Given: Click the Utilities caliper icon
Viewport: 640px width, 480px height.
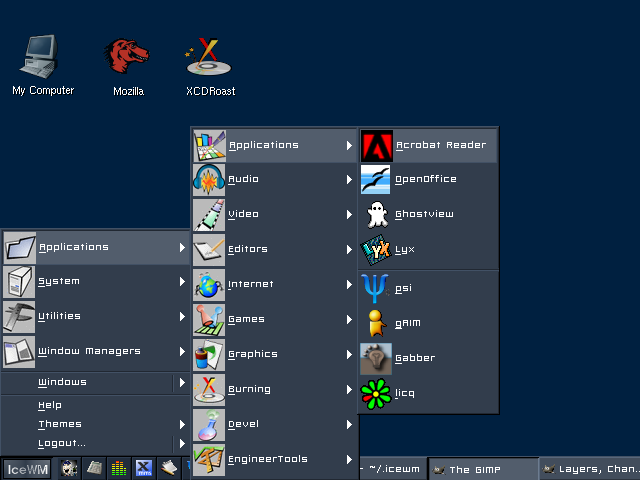Looking at the screenshot, I should (19, 316).
